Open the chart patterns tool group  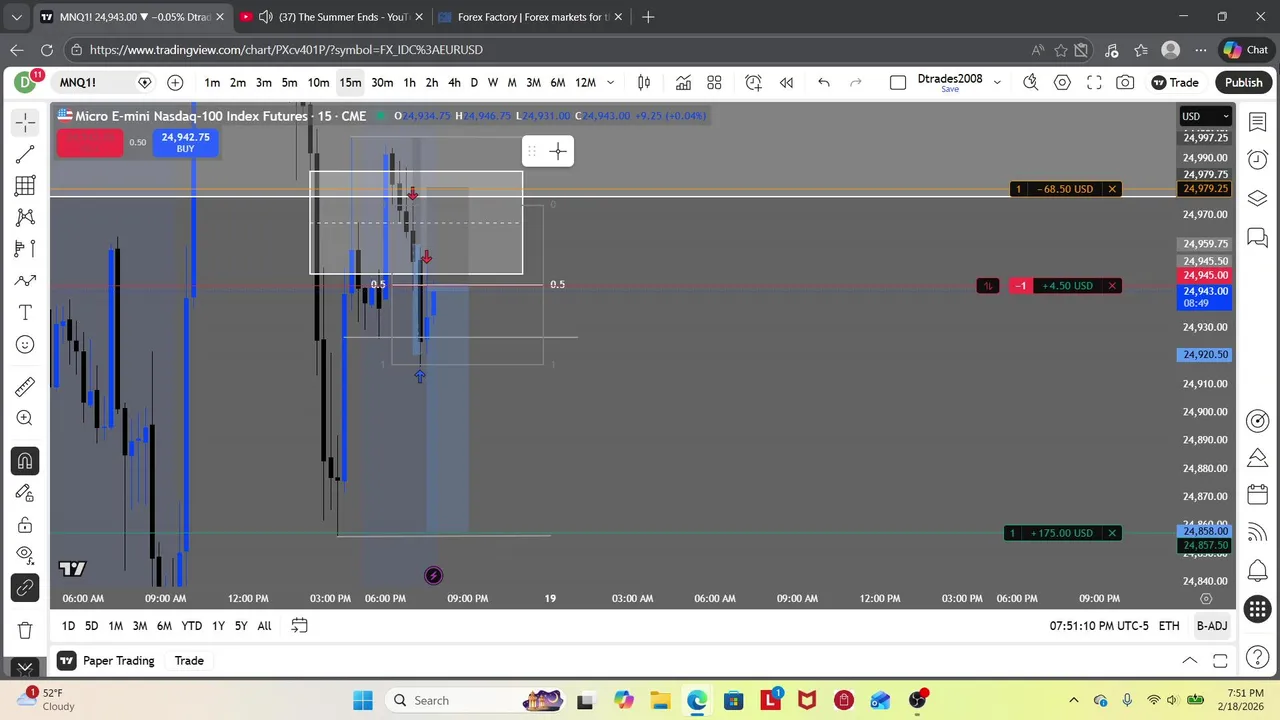click(25, 217)
